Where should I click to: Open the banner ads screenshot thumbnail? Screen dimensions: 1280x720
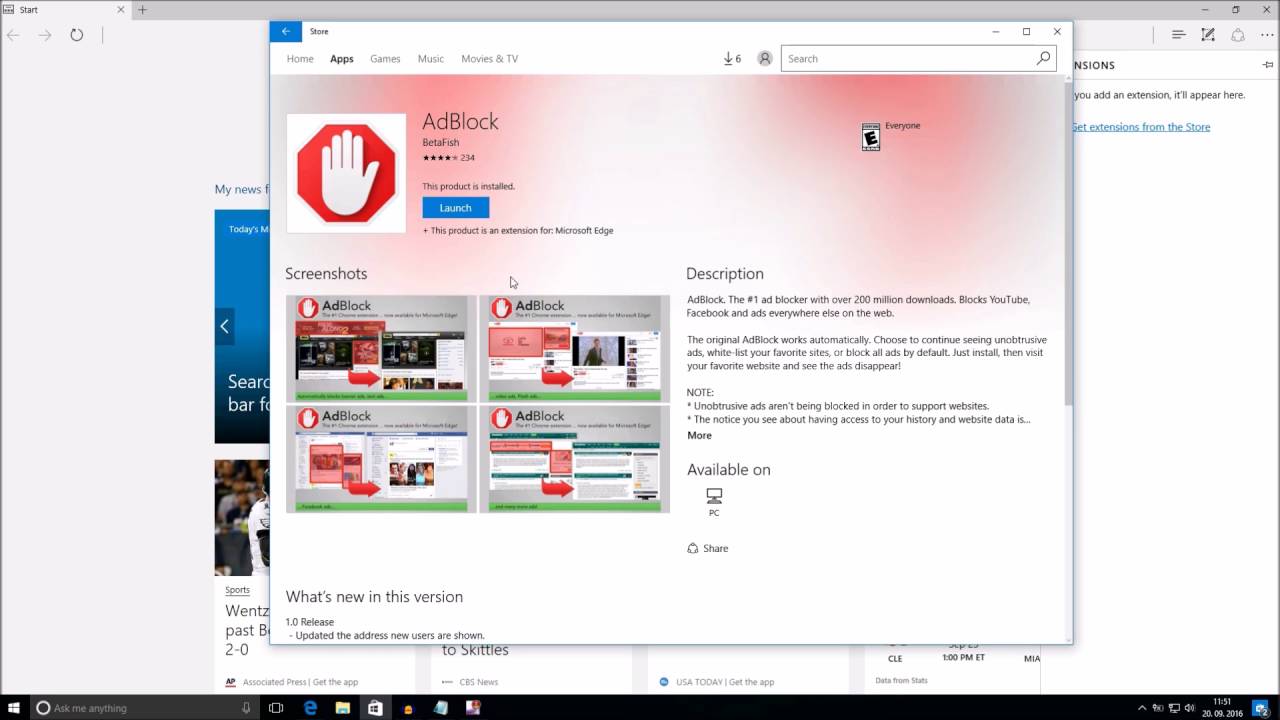tap(381, 348)
